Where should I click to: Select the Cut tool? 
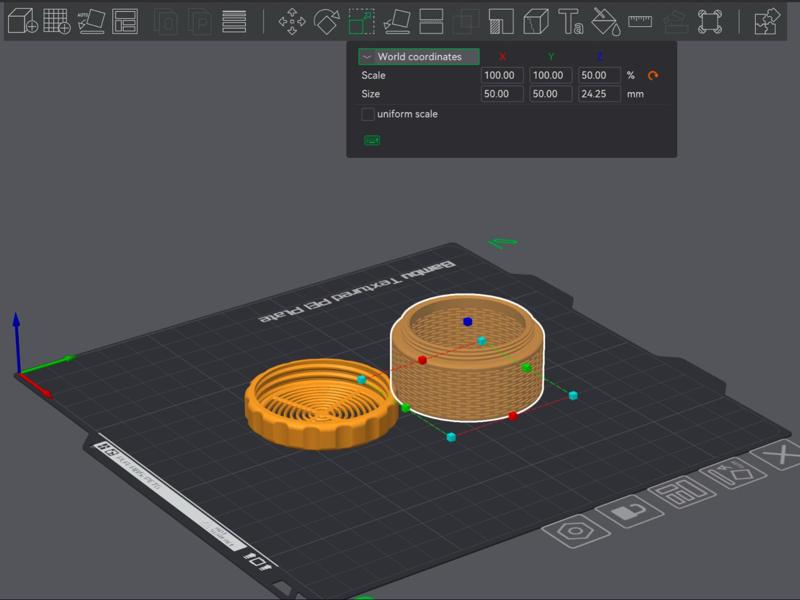[432, 20]
